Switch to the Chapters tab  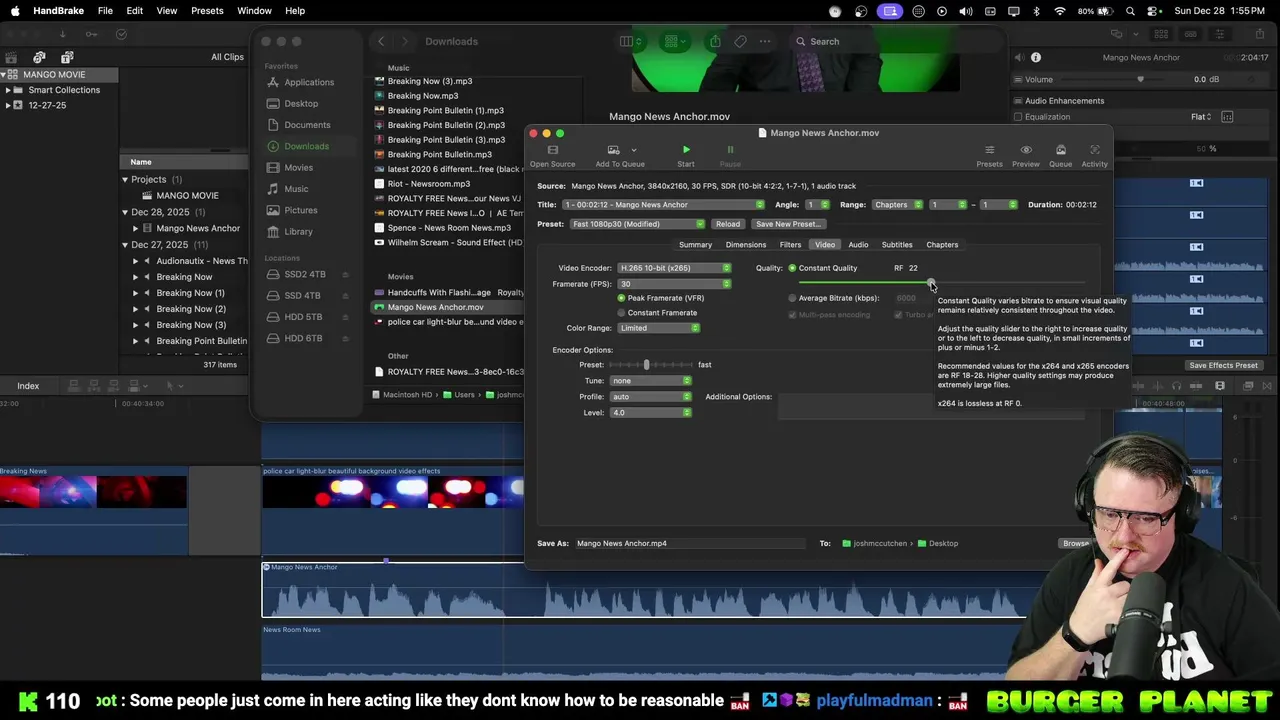(x=942, y=245)
